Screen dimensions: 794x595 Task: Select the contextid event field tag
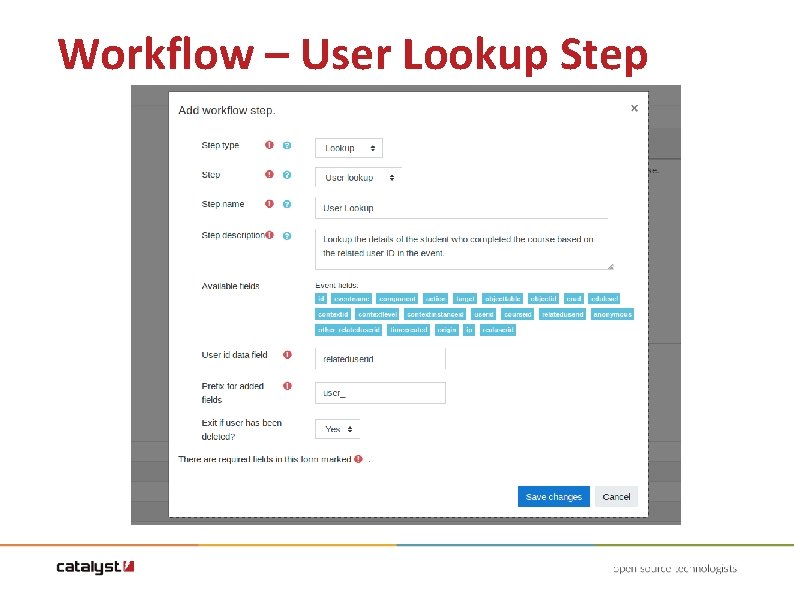click(x=333, y=314)
